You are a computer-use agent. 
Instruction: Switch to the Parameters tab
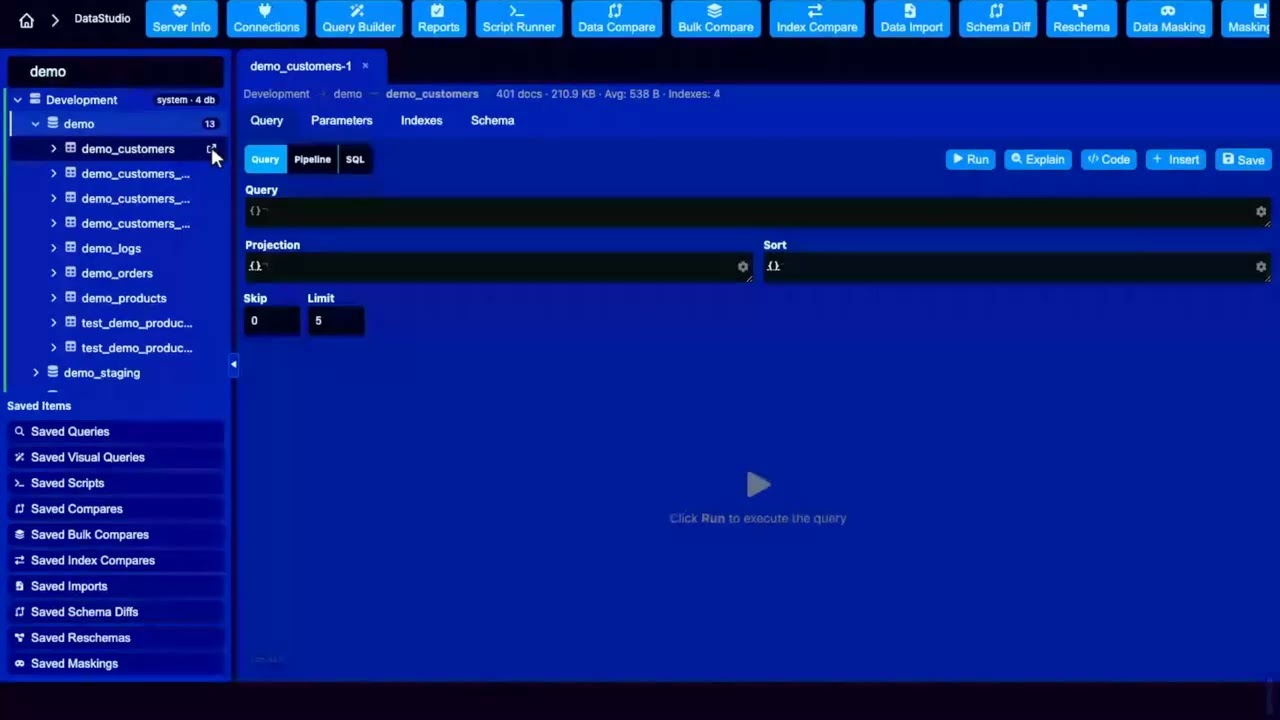341,120
